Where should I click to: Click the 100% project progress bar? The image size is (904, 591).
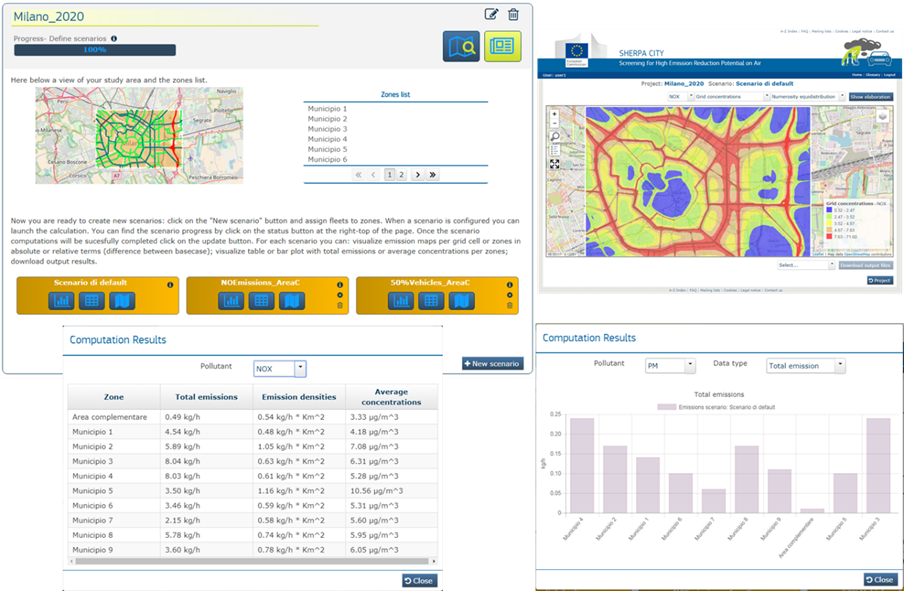click(95, 50)
